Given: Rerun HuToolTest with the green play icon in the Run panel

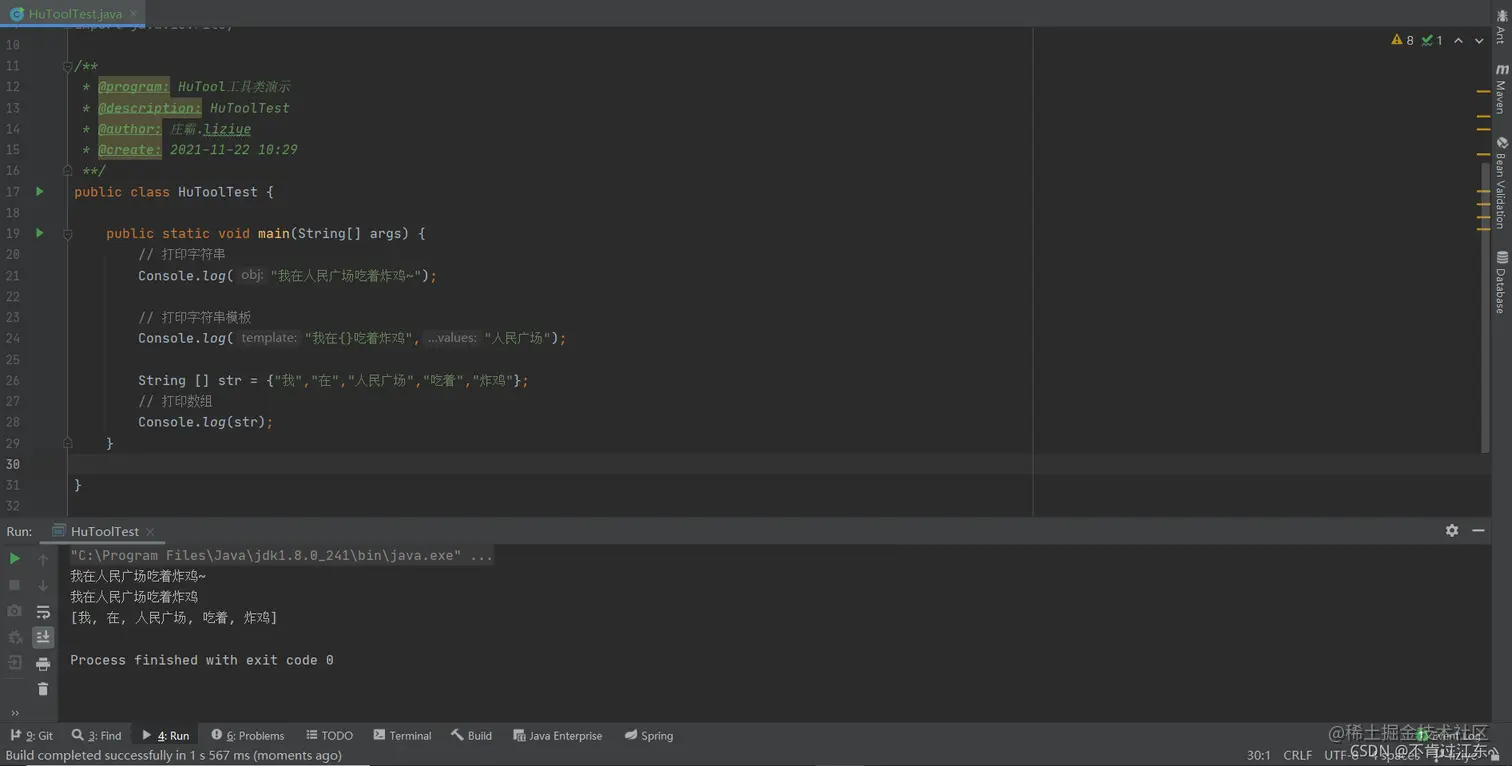Looking at the screenshot, I should (14, 559).
